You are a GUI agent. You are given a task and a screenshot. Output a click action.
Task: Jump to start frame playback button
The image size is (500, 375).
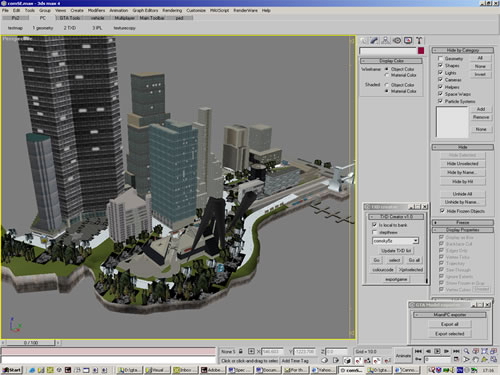coord(418,351)
